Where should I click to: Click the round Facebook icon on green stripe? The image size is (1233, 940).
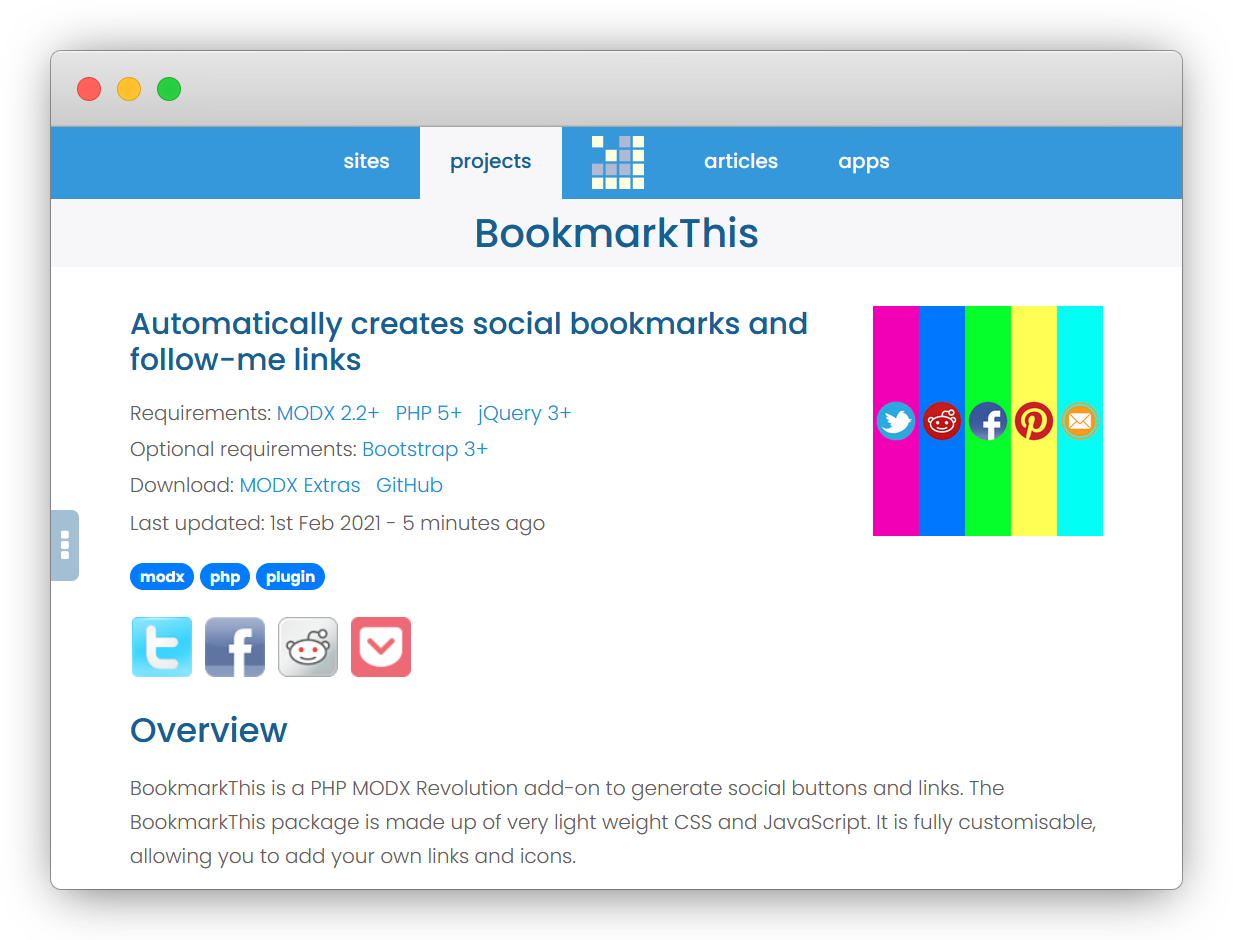point(988,421)
